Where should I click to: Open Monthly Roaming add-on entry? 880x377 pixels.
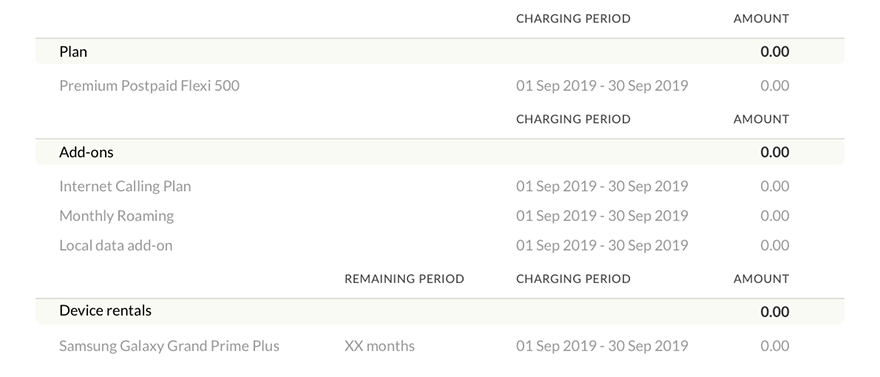tap(117, 215)
